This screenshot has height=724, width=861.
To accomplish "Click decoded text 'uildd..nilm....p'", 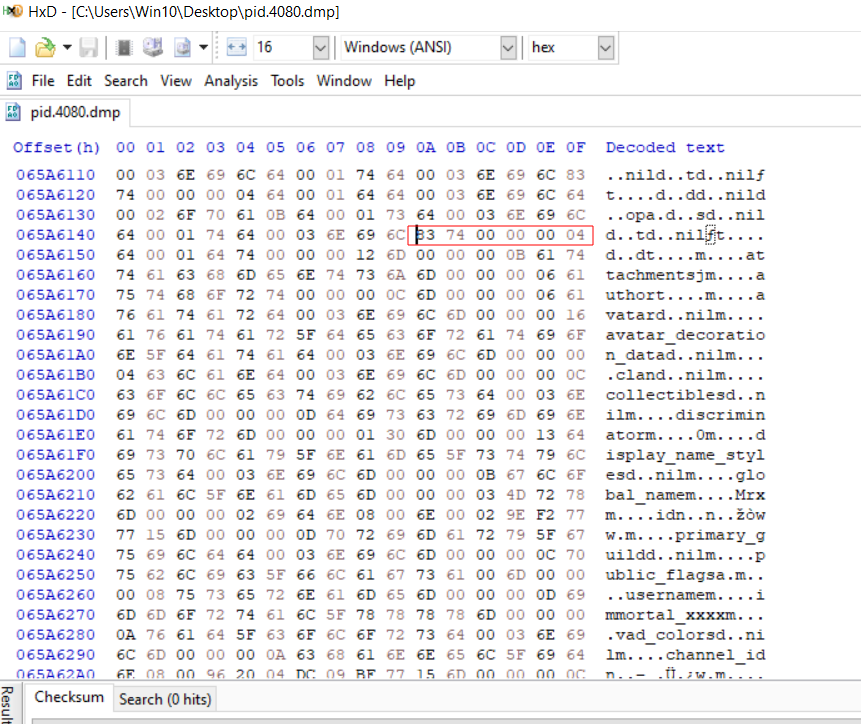I will click(685, 555).
